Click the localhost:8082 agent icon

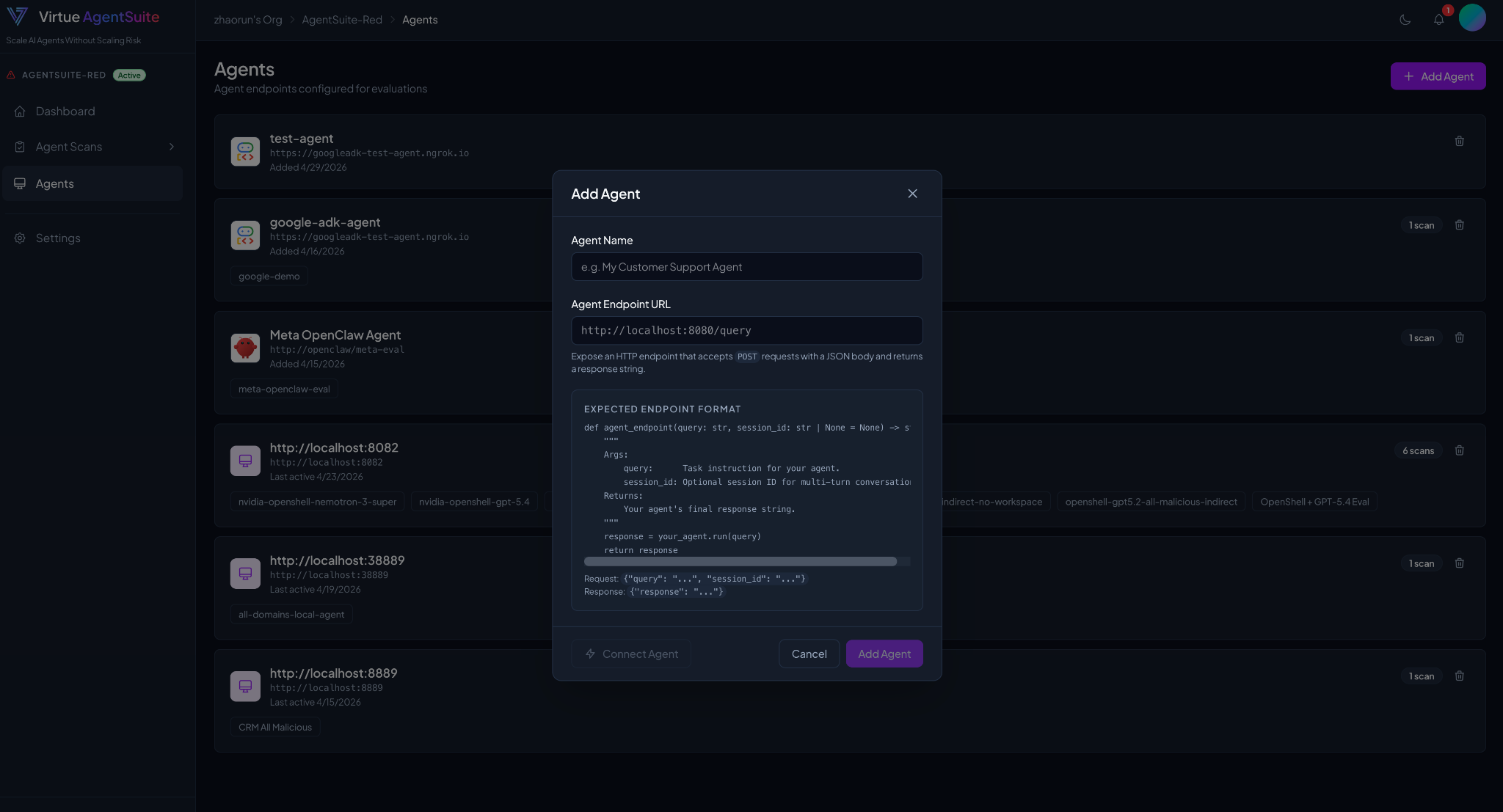tap(245, 461)
